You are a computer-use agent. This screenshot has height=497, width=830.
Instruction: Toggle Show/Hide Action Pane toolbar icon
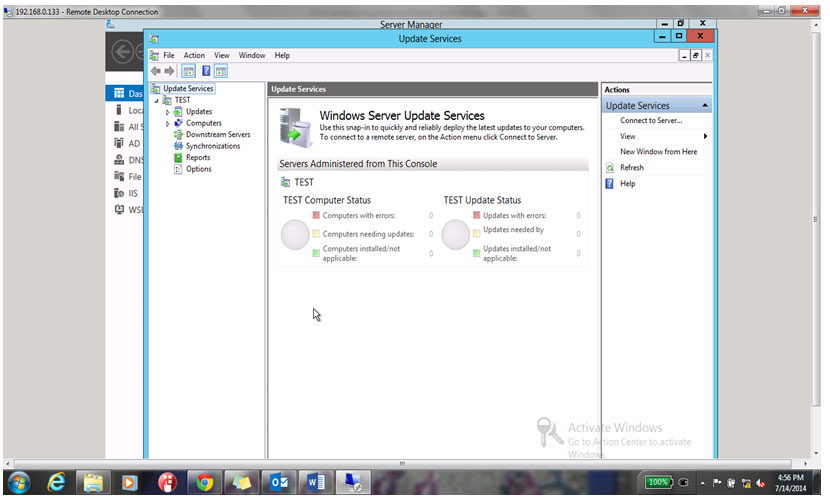pos(221,71)
